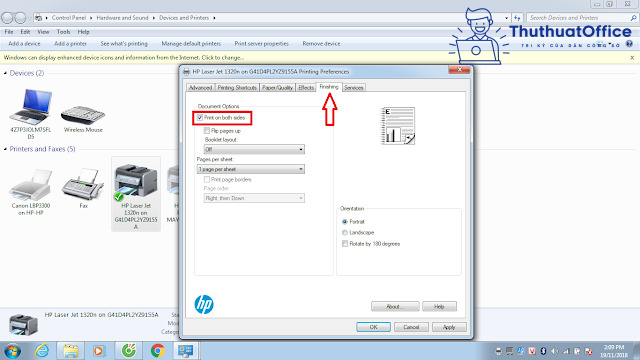Expand the Devices and Printers breadcrumb arrow
This screenshot has width=640, height=360.
(x=214, y=18)
